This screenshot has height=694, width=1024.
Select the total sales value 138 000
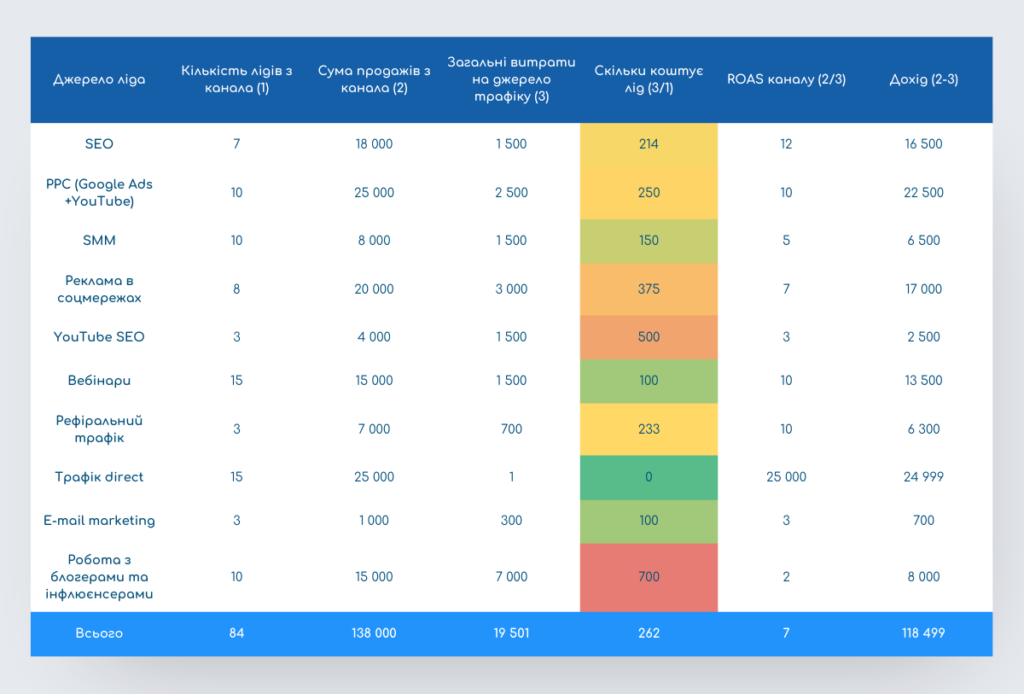[x=374, y=633]
